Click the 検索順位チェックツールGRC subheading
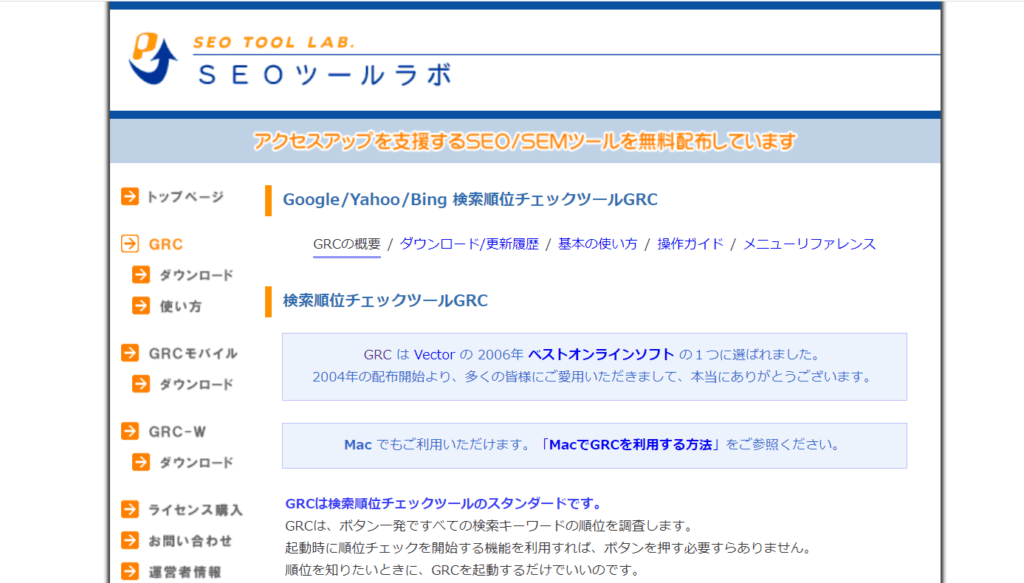The width and height of the screenshot is (1024, 583). [x=385, y=300]
